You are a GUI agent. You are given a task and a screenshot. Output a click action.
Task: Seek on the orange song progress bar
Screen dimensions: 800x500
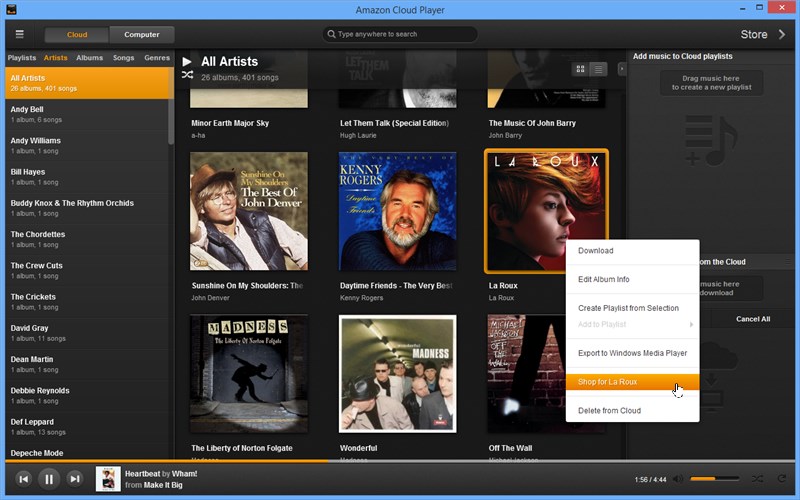166,461
